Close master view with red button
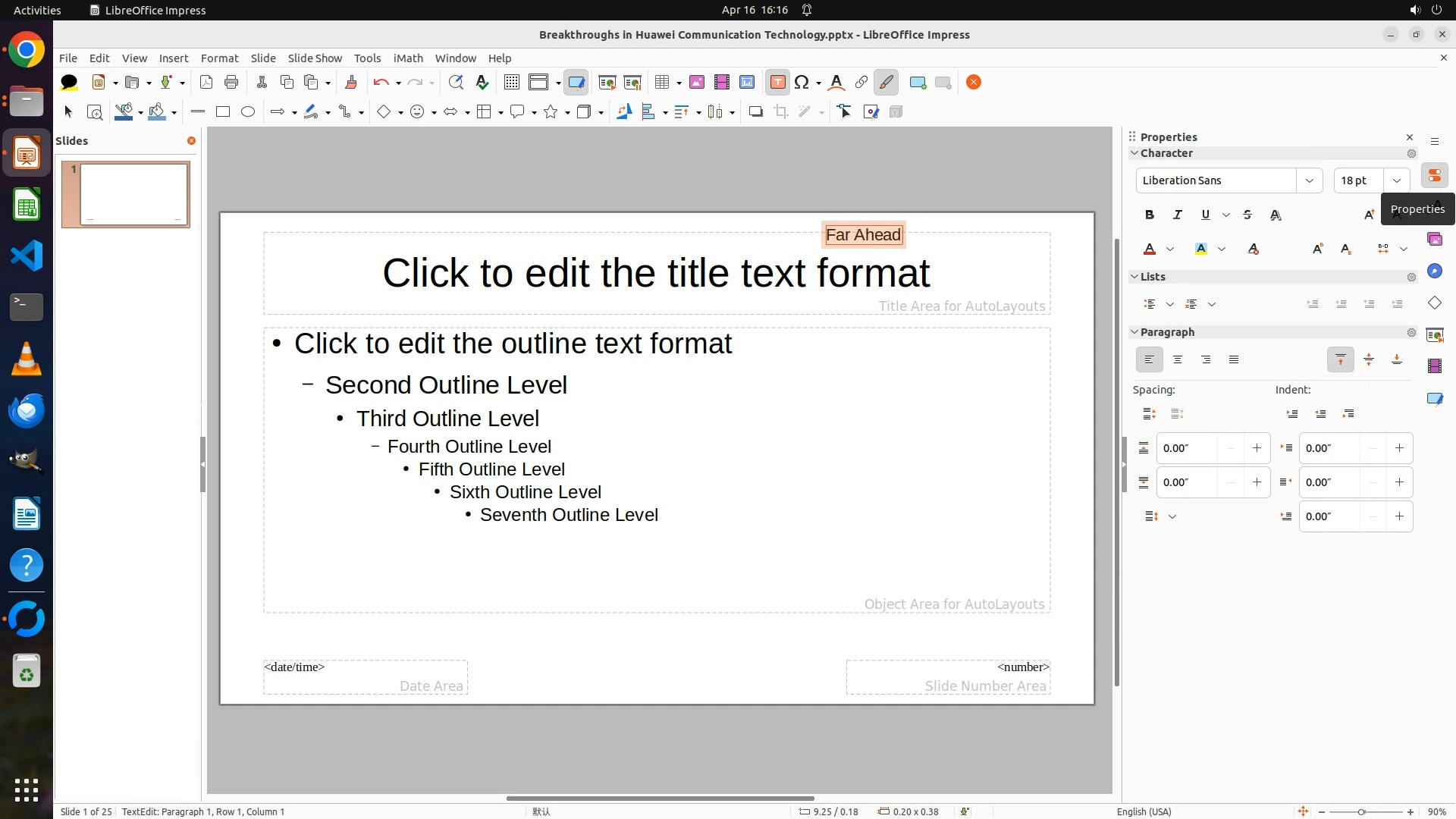Screen dimensions: 1456x819 pyautogui.click(x=974, y=83)
